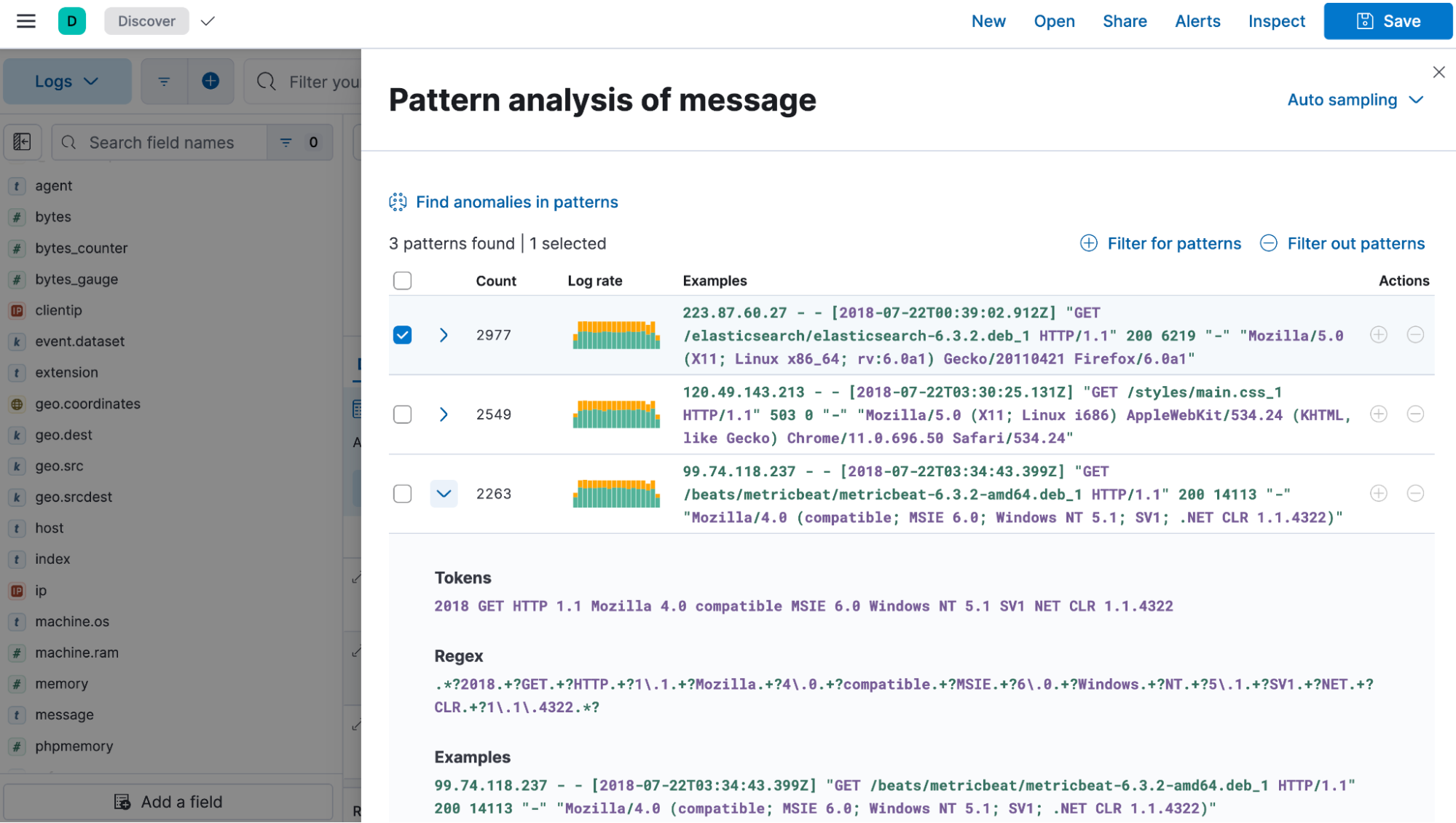This screenshot has width=1456, height=823.
Task: Expand the chevron next to Discover
Action: click(x=208, y=21)
